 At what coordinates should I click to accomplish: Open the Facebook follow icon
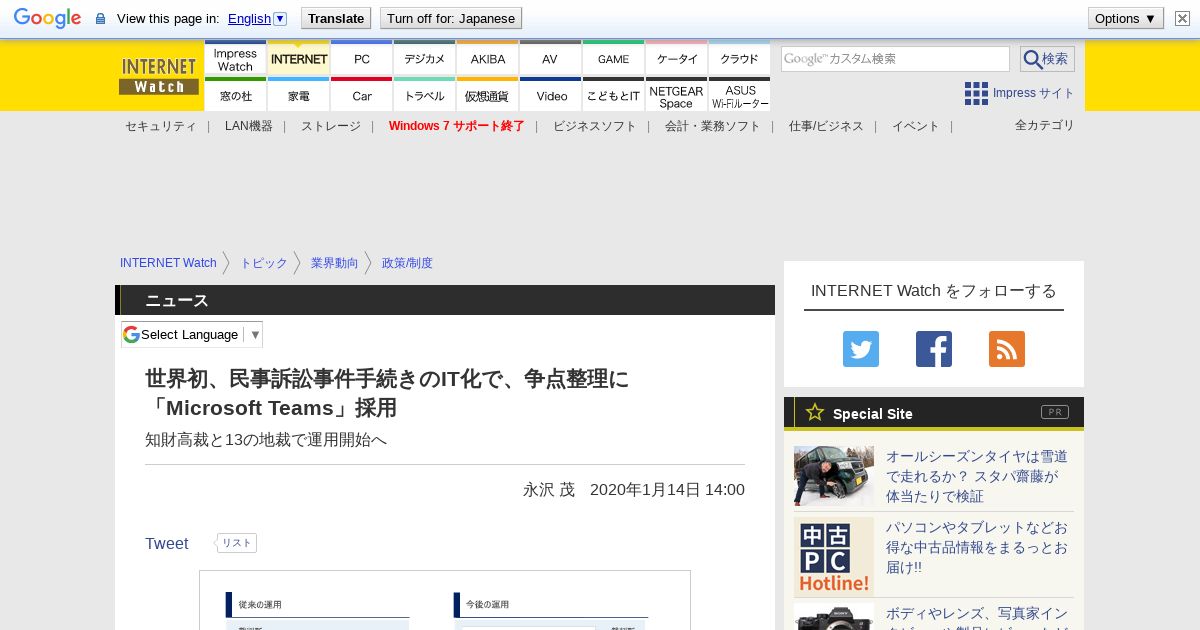[934, 349]
